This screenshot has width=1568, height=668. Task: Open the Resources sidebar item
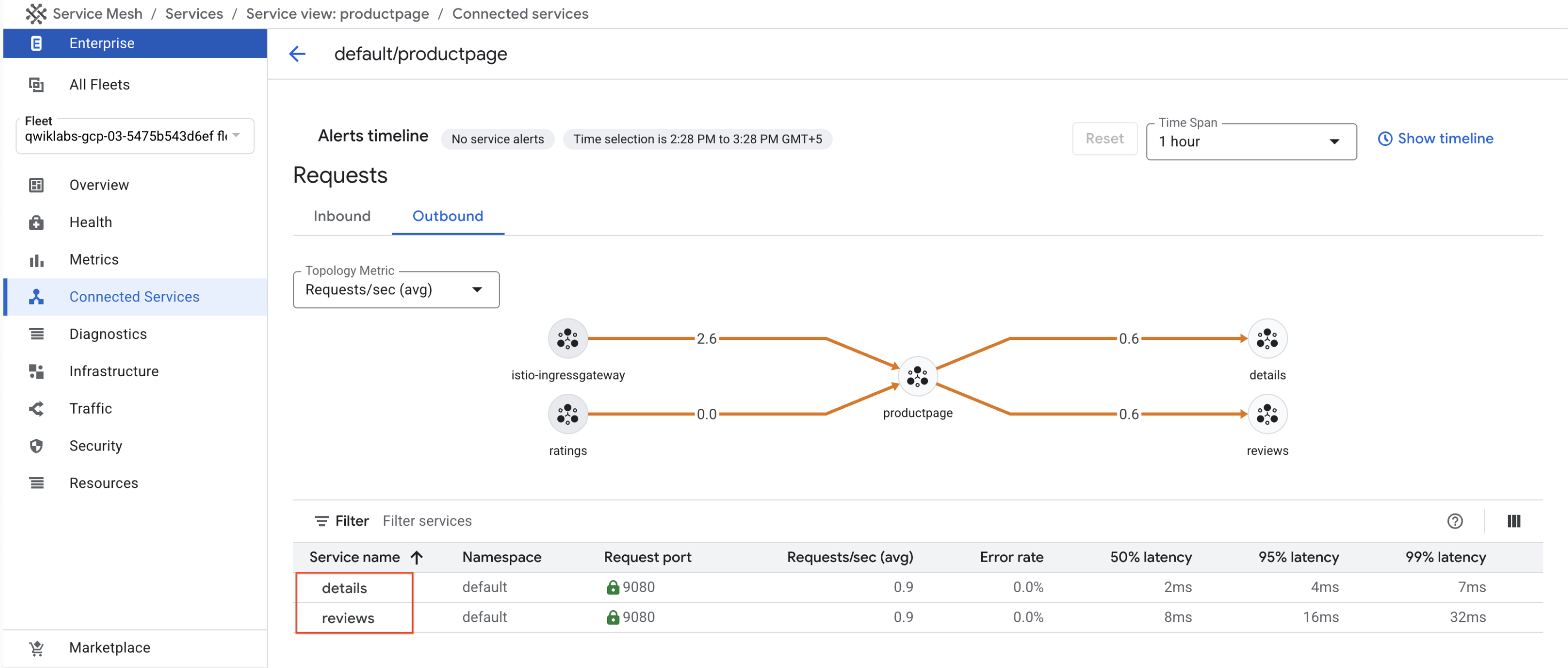pos(135,483)
